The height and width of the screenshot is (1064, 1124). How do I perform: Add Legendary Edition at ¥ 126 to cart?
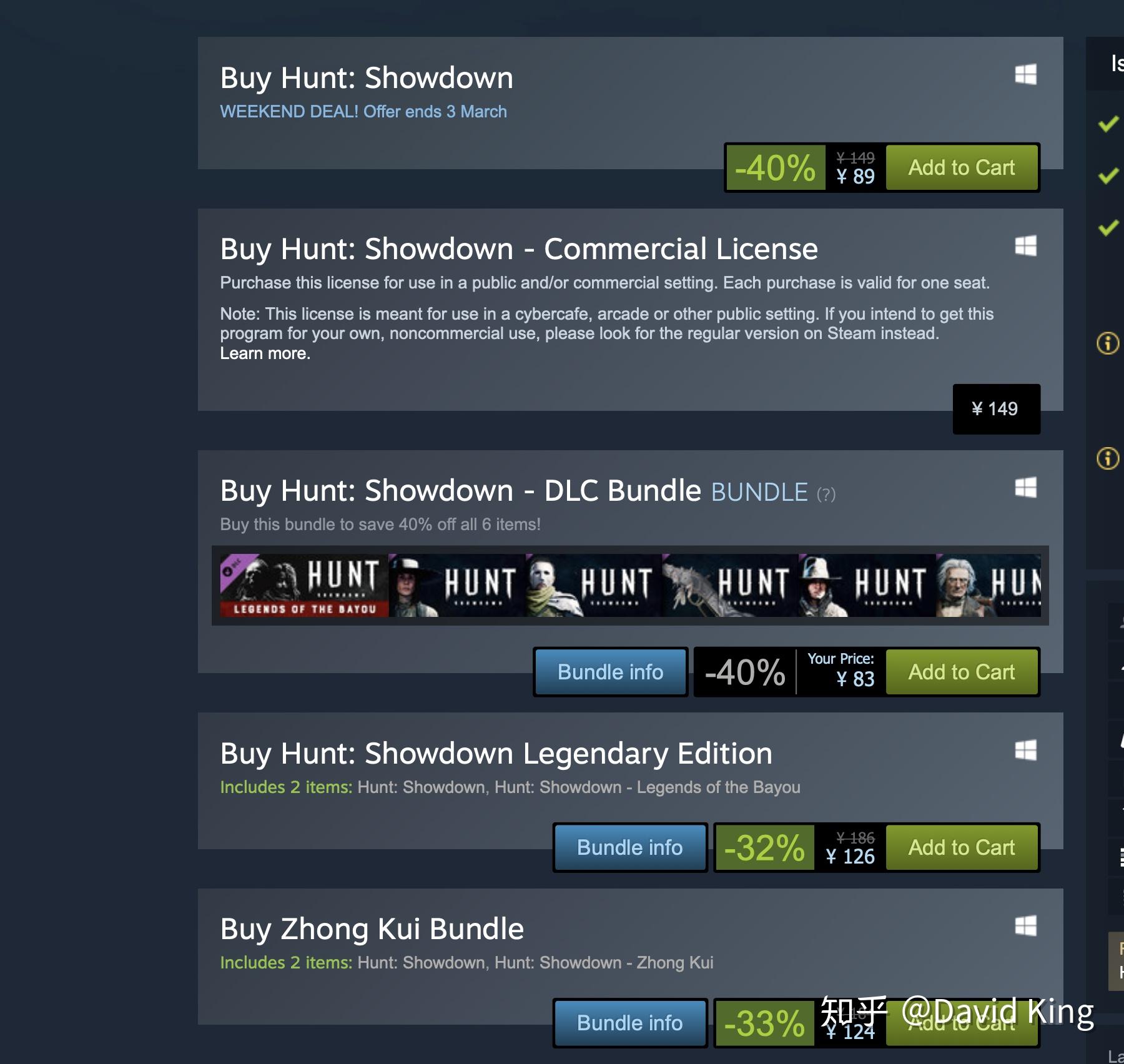961,847
